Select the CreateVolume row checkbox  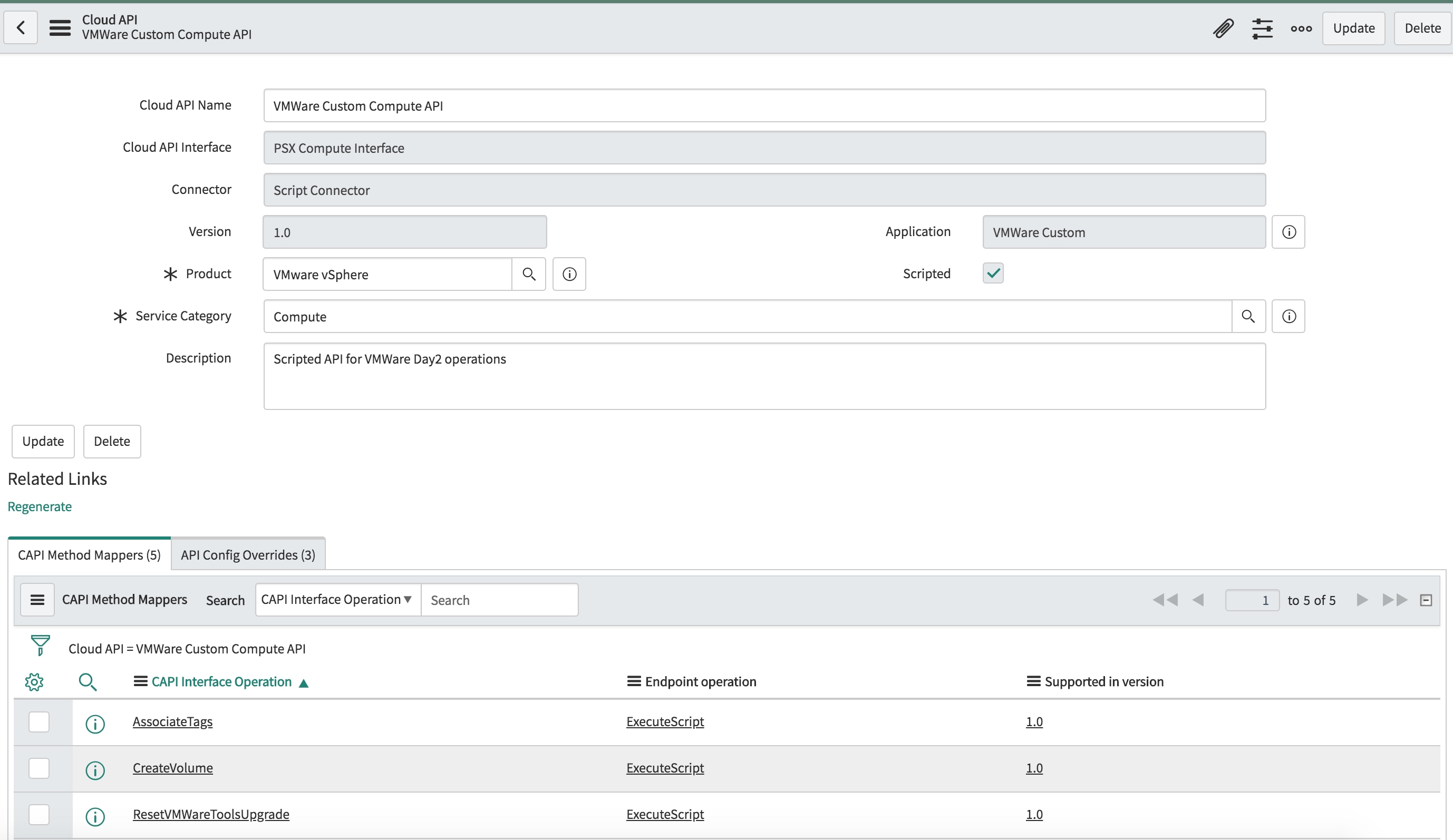click(38, 767)
